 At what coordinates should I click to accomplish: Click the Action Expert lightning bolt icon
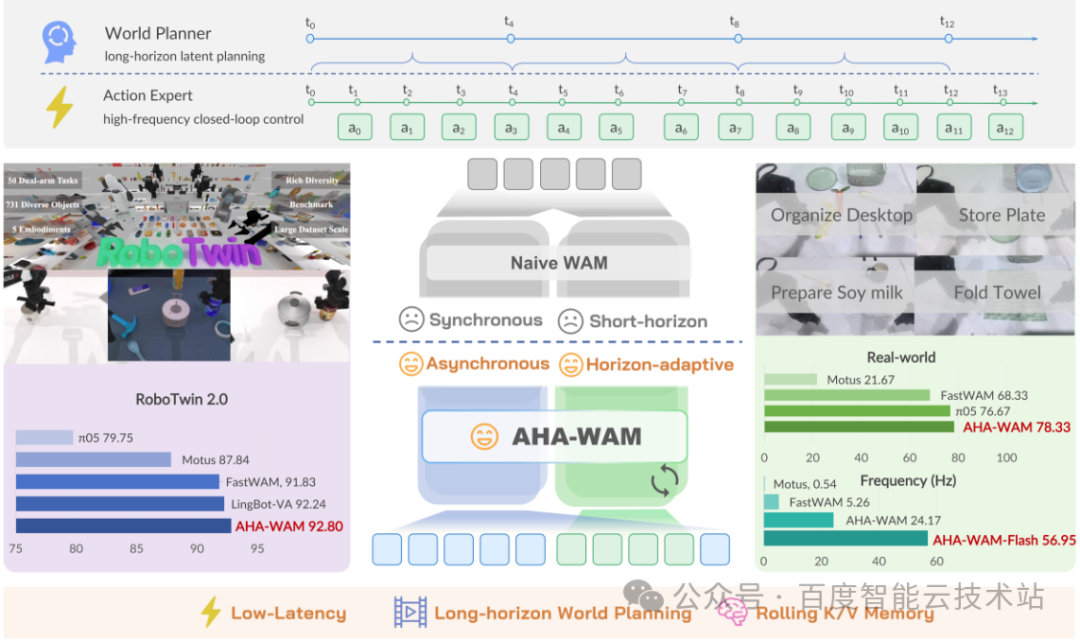60,107
